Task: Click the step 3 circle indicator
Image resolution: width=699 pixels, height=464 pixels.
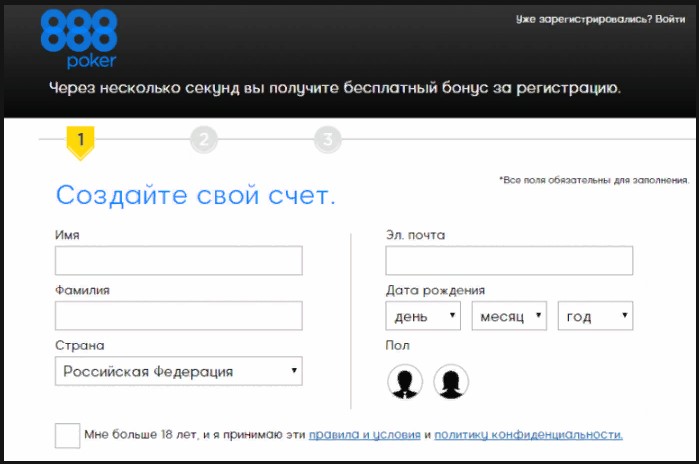Action: (x=327, y=140)
